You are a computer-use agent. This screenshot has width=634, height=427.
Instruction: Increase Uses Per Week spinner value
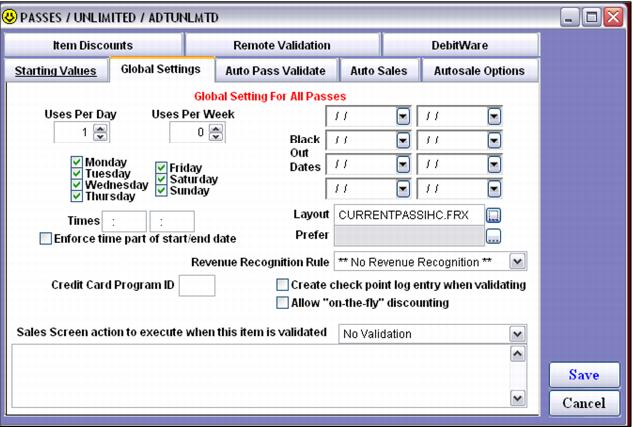point(216,127)
